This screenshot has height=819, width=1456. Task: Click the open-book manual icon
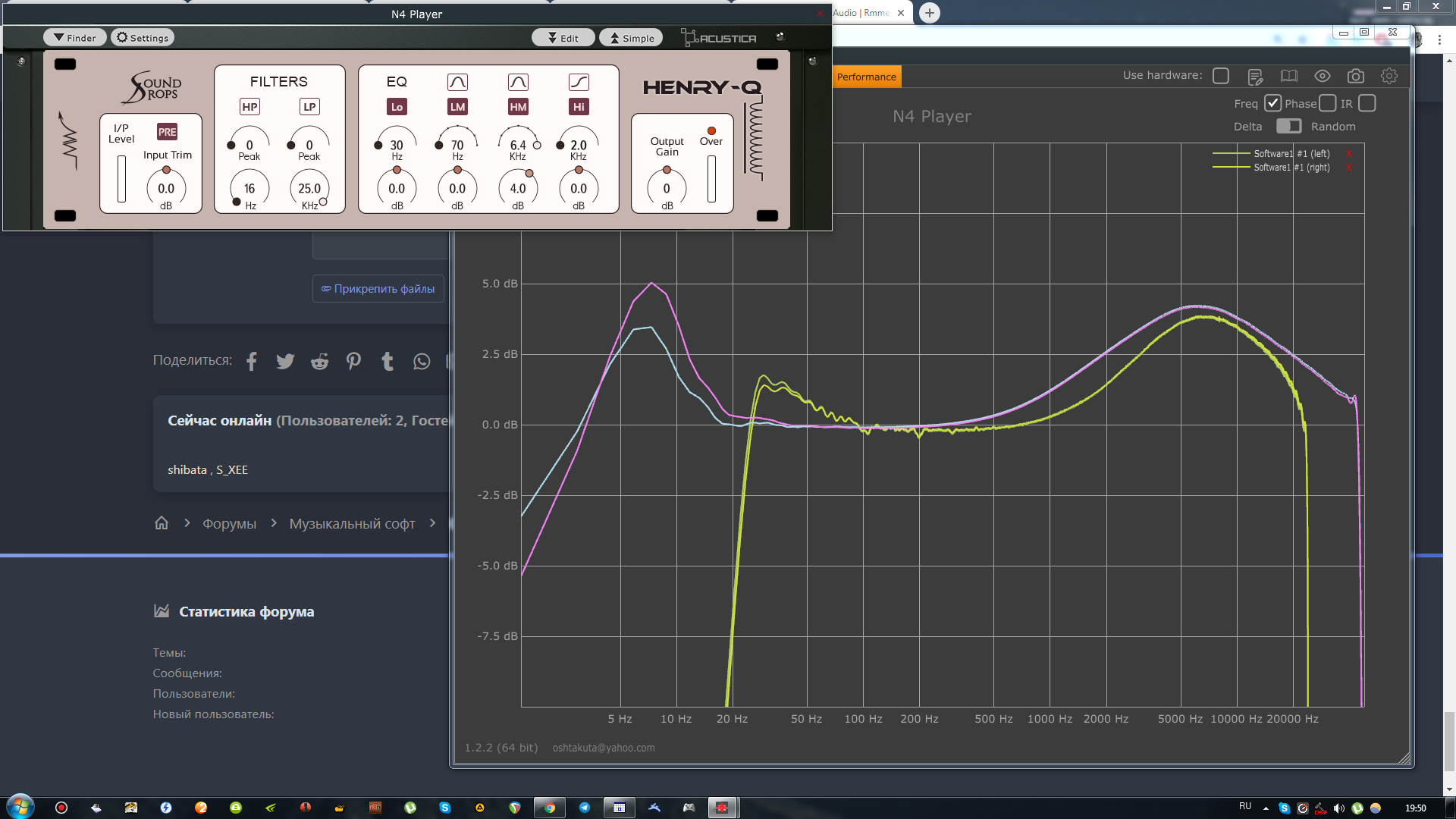coord(1288,76)
